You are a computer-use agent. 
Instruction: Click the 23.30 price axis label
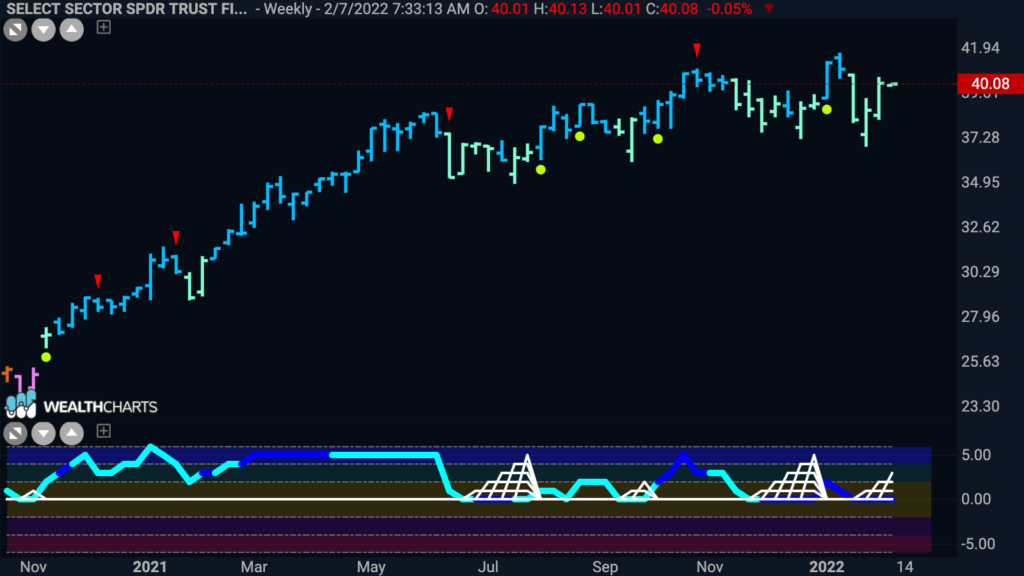click(980, 406)
